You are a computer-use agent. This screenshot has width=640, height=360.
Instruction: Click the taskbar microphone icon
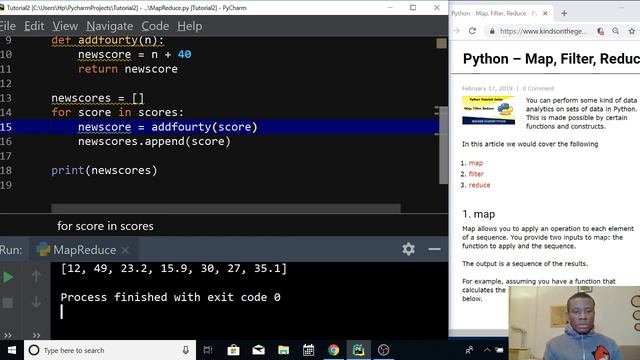pos(186,350)
